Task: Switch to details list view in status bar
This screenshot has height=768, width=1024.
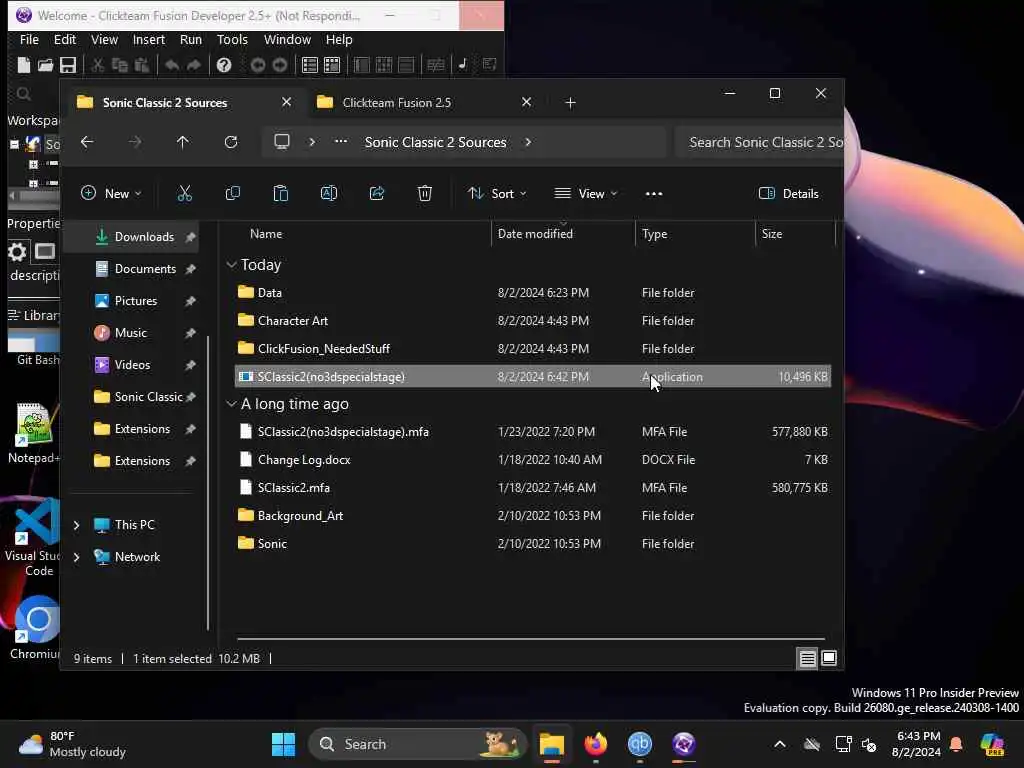Action: [807, 658]
